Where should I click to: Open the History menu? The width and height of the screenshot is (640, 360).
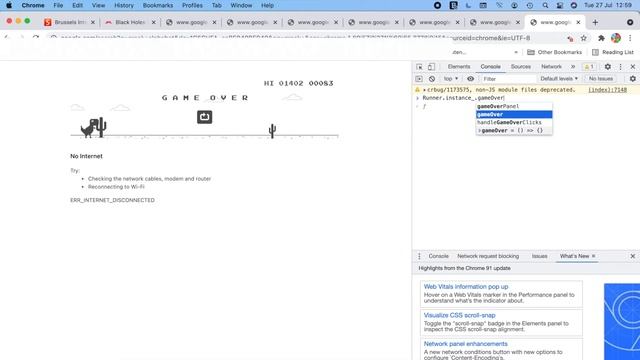pos(124,5)
